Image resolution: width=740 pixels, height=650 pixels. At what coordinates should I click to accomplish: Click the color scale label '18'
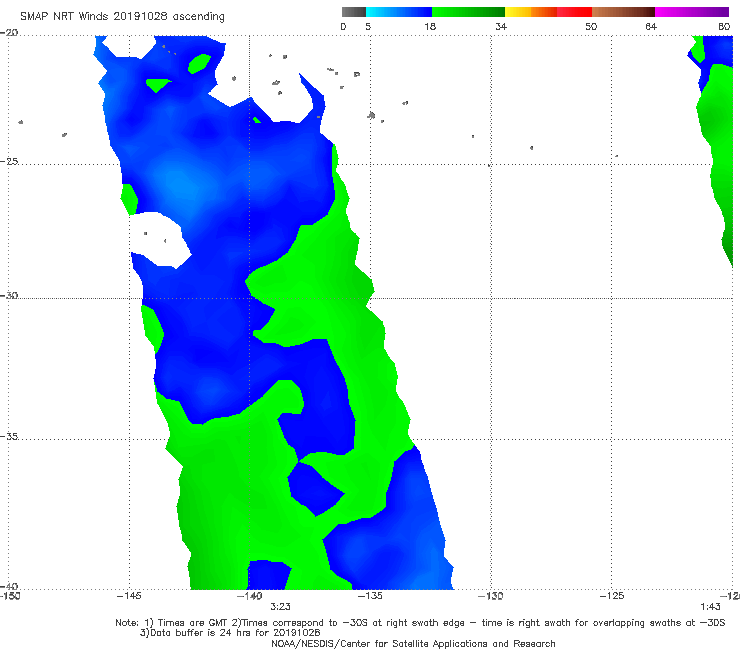430,26
